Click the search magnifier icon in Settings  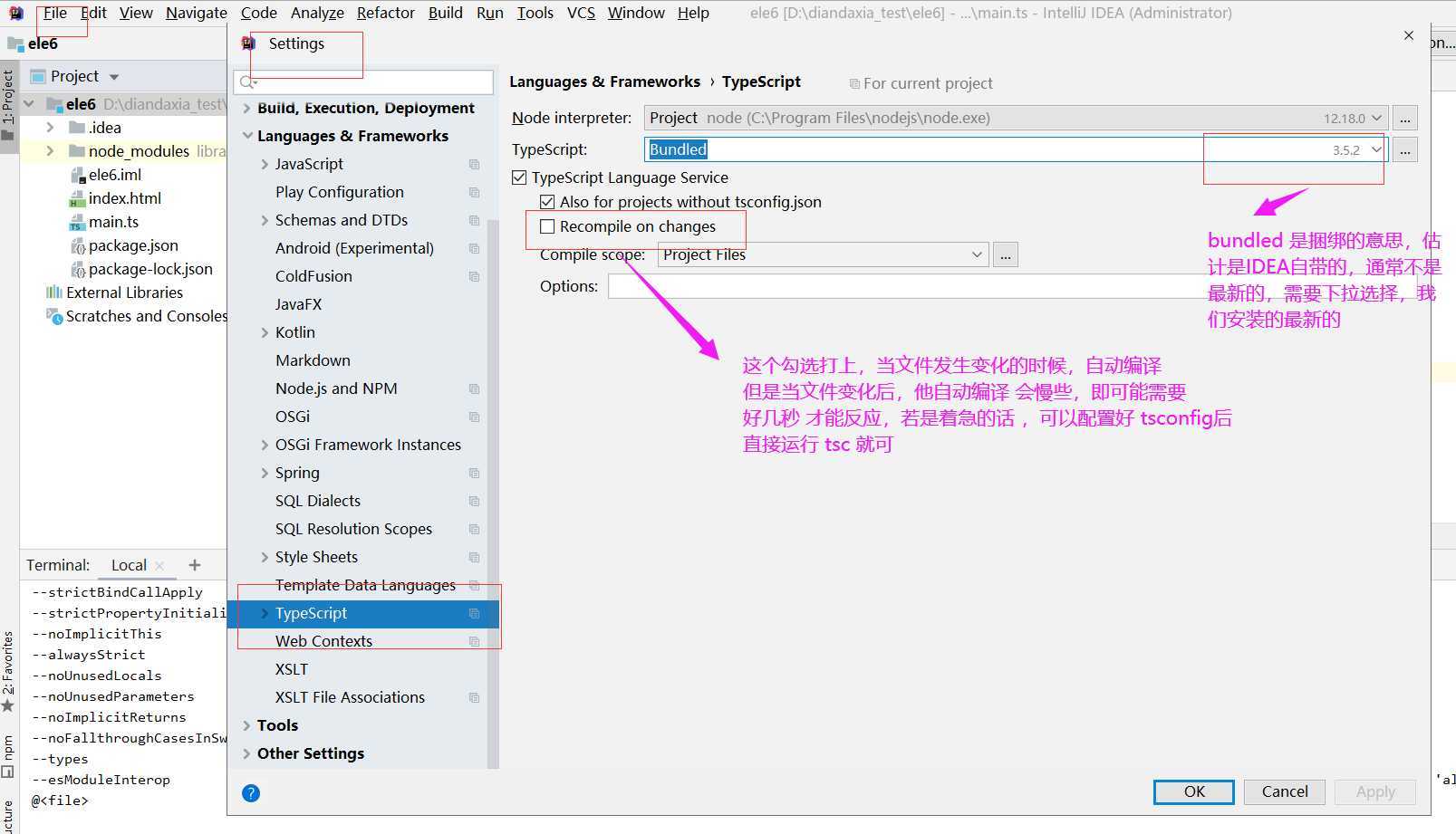[x=246, y=82]
